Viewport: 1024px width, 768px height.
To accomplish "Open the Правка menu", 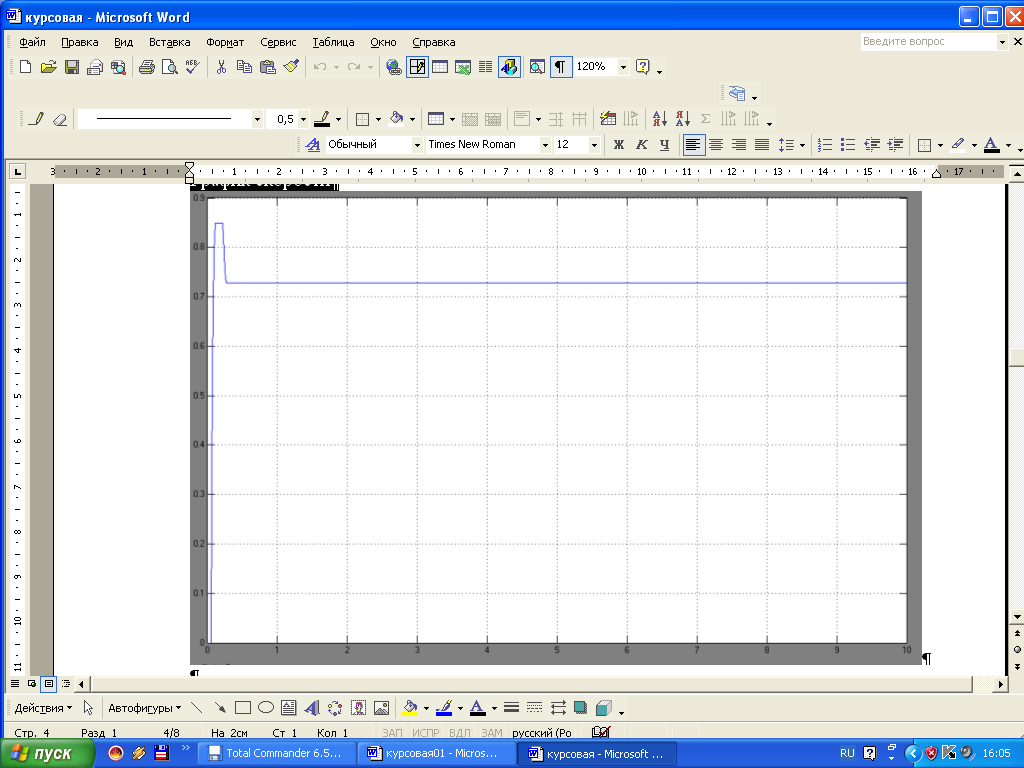I will point(80,42).
